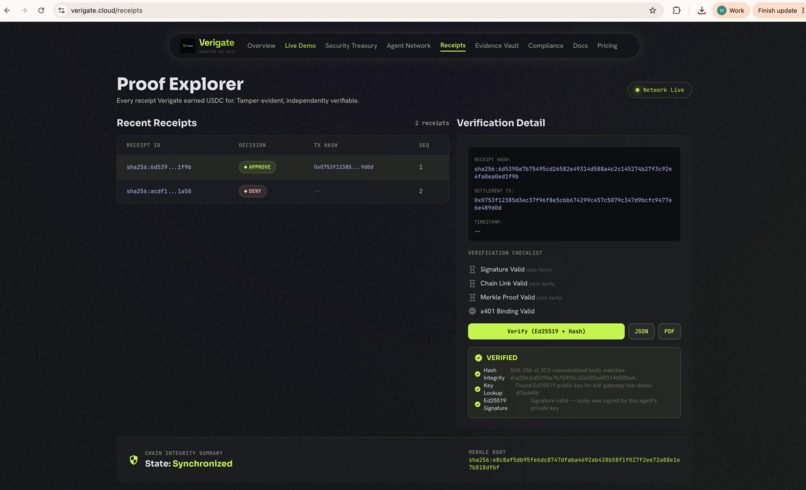806x490 pixels.
Task: Click the Key Lookup check icon
Action: click(x=478, y=389)
